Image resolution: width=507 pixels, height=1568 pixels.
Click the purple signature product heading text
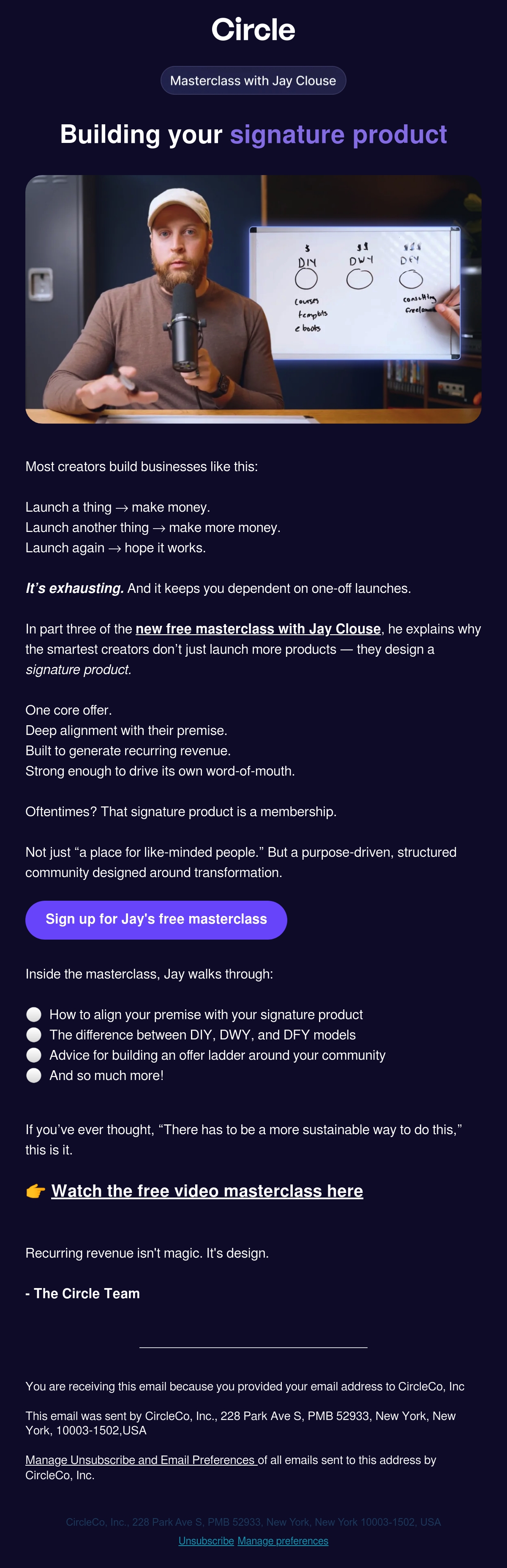coord(338,134)
